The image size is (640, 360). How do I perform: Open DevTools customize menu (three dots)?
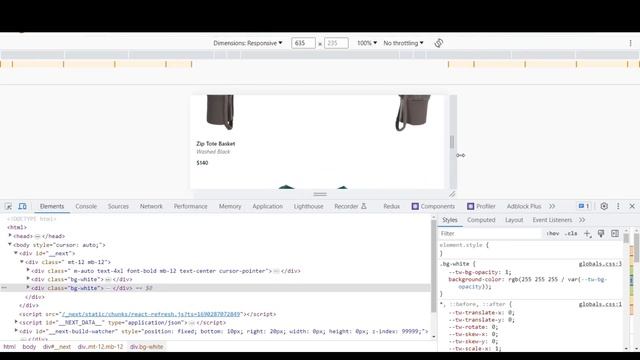coord(618,206)
